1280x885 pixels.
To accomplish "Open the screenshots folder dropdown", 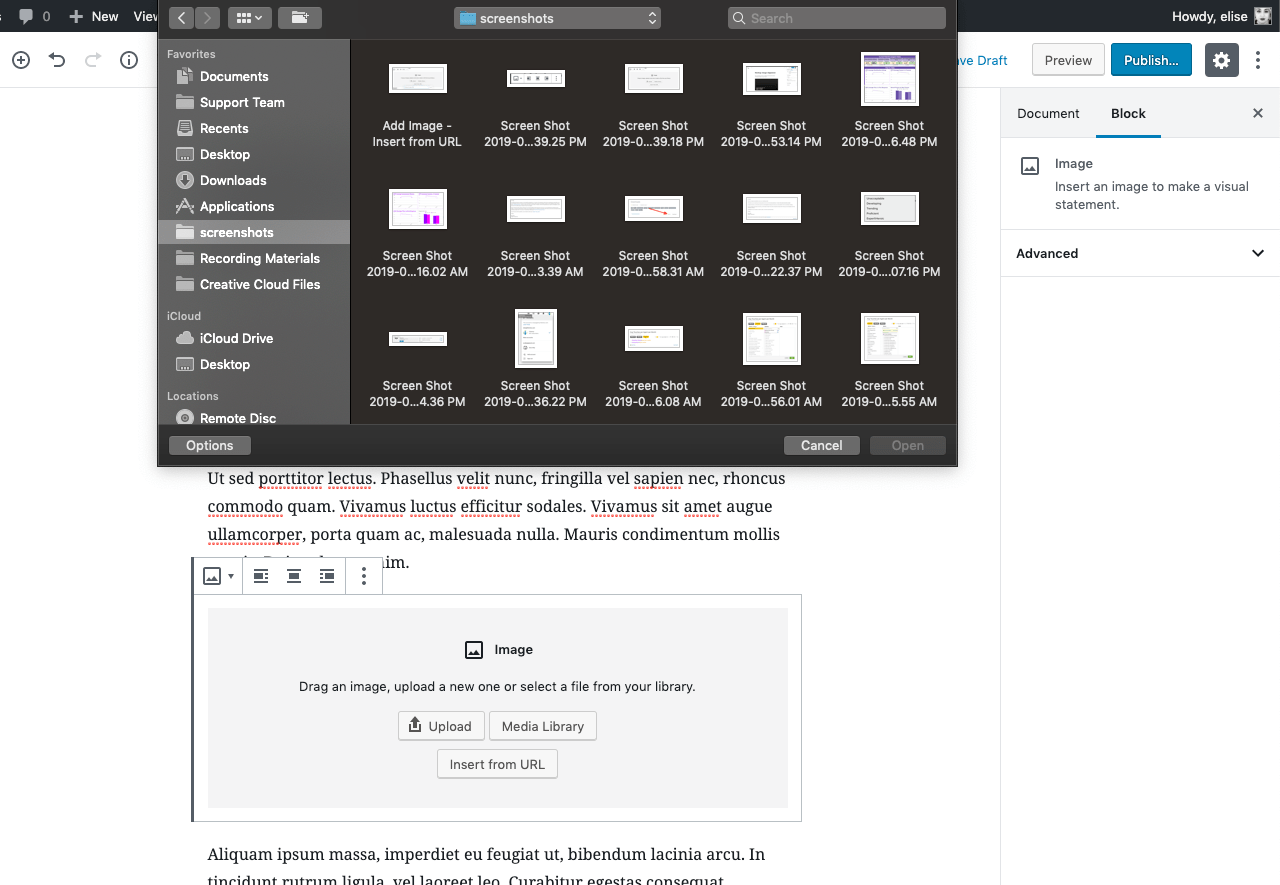I will point(557,17).
